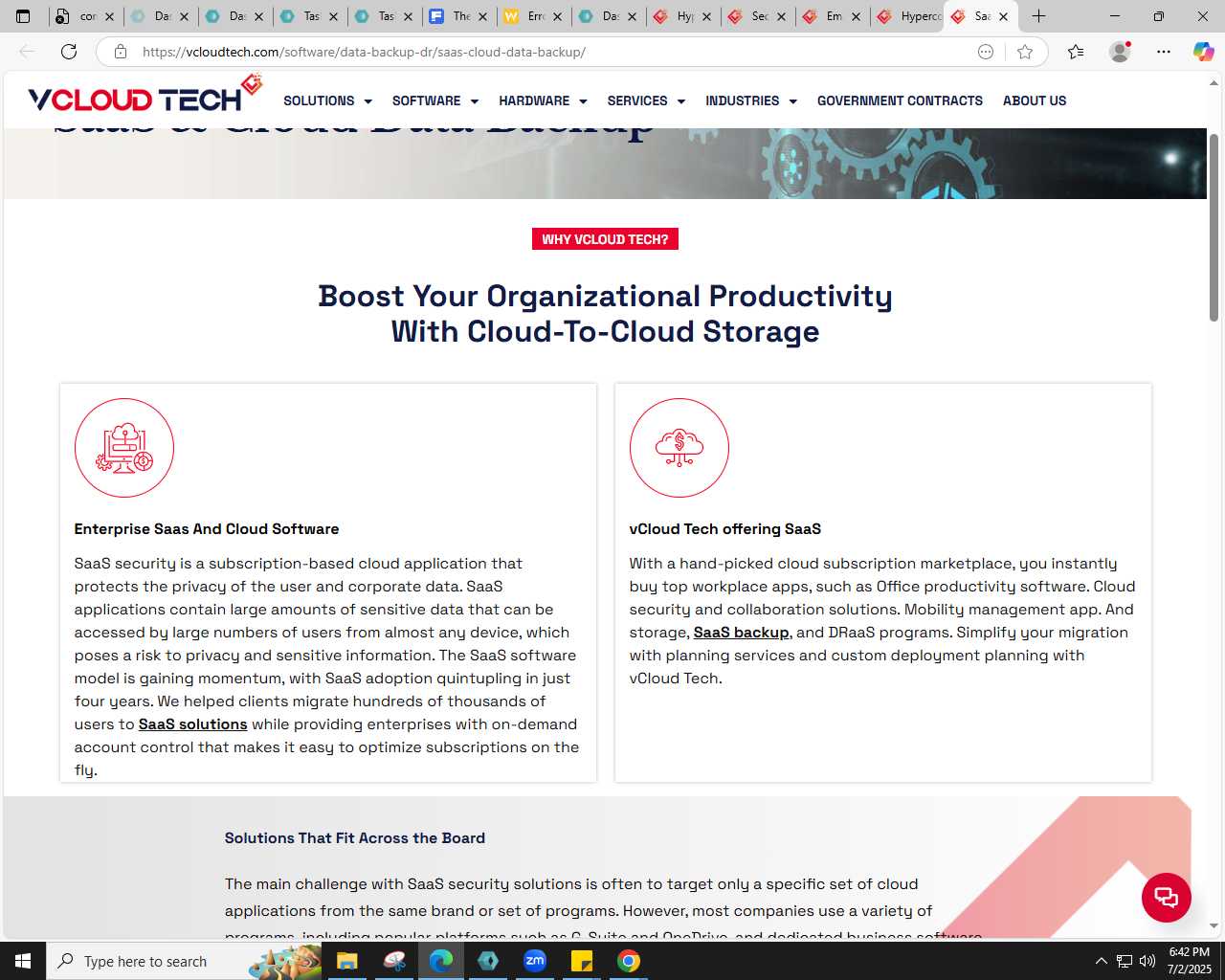Open ABOUT US page
This screenshot has width=1225, height=980.
coord(1035,100)
